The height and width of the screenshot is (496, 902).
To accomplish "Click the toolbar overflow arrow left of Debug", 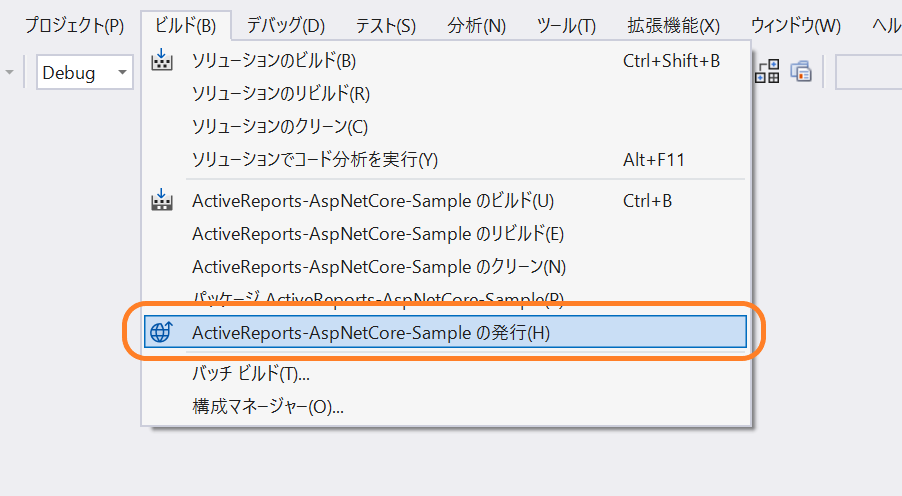I will (9, 73).
